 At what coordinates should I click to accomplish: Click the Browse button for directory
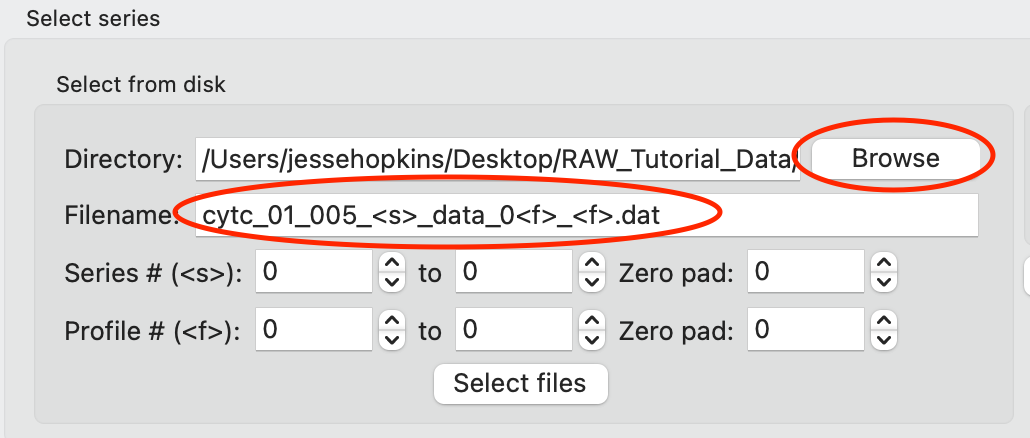pos(895,158)
